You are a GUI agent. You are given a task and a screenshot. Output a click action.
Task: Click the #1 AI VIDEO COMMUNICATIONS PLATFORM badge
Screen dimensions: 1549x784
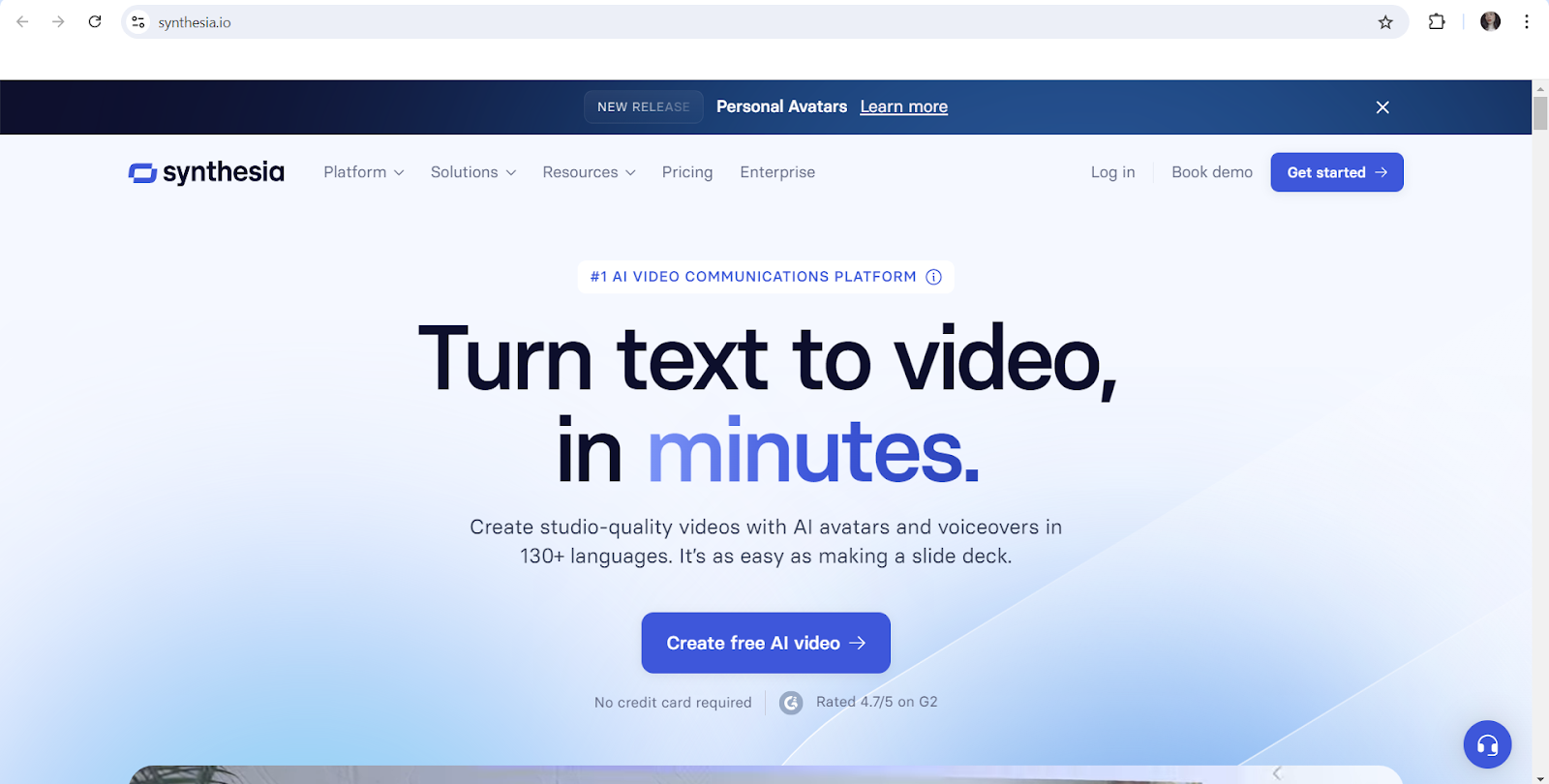coord(766,277)
